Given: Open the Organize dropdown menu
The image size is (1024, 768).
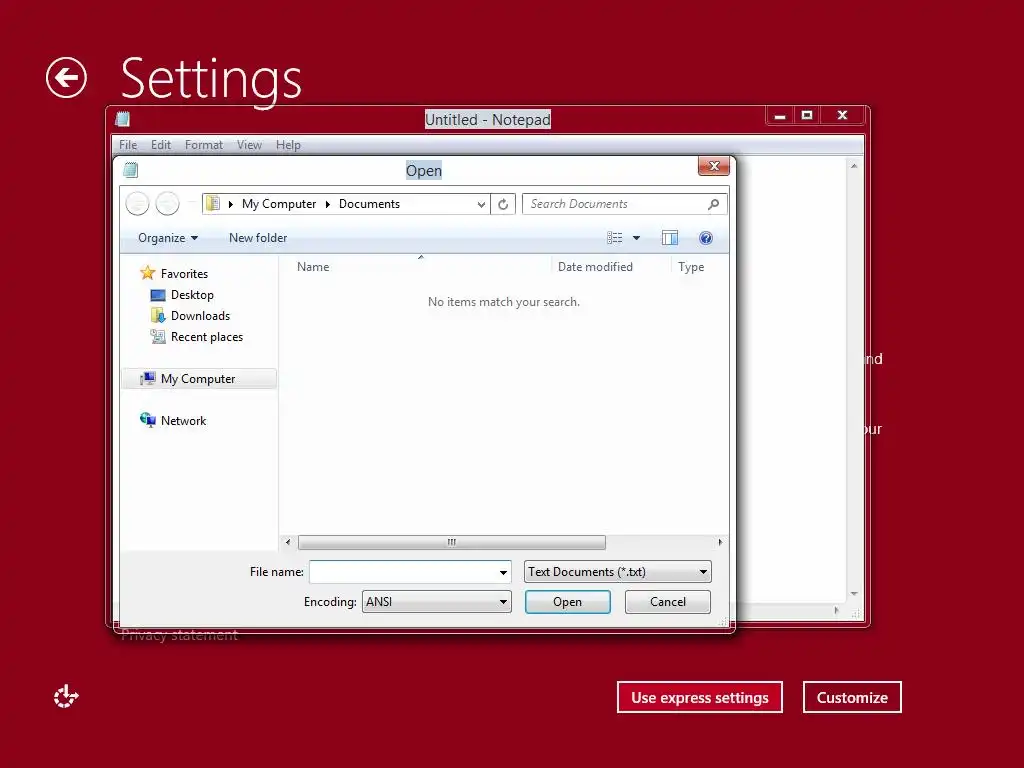Looking at the screenshot, I should click(x=168, y=238).
